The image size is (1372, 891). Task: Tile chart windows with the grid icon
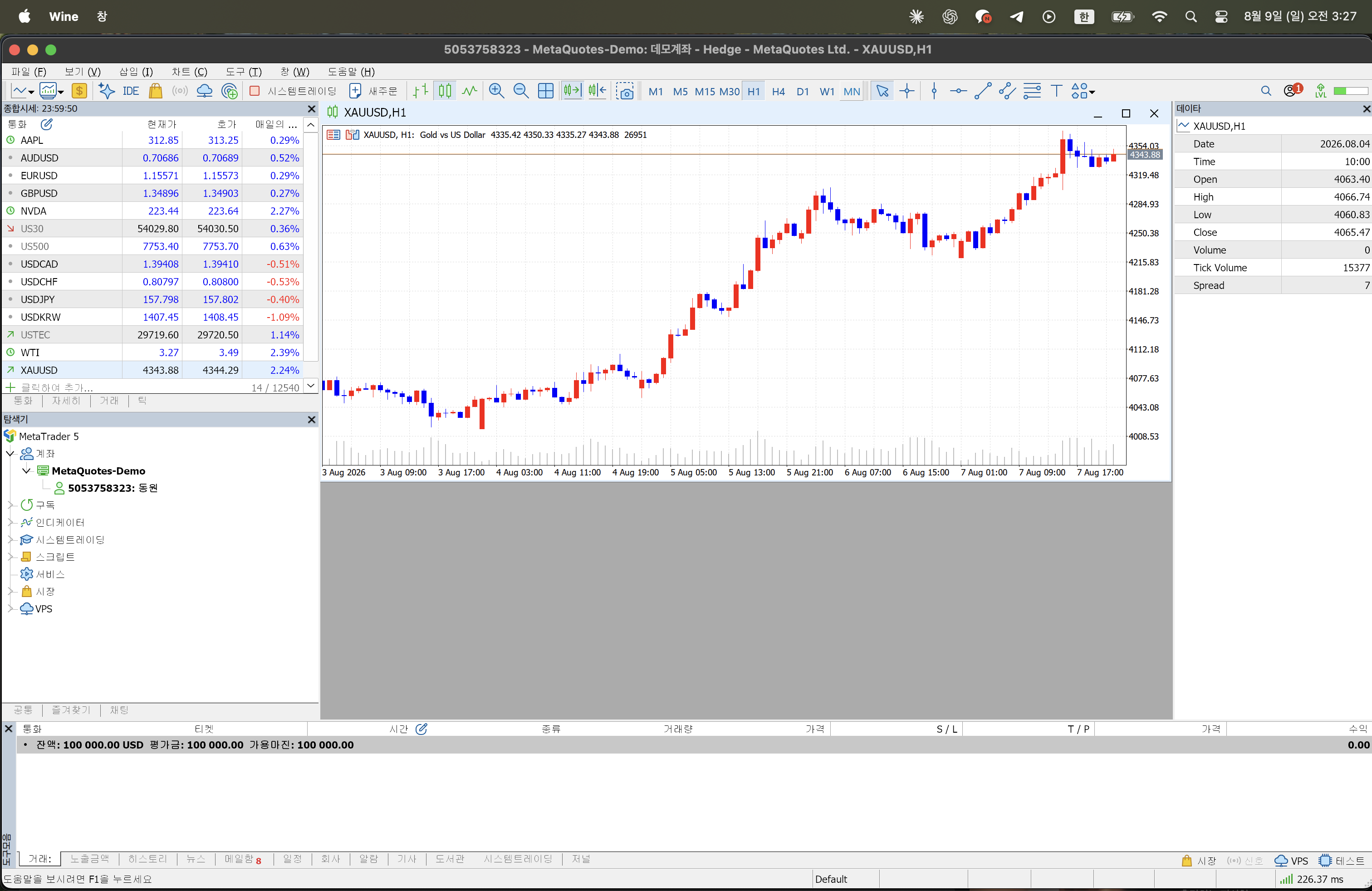pos(545,90)
